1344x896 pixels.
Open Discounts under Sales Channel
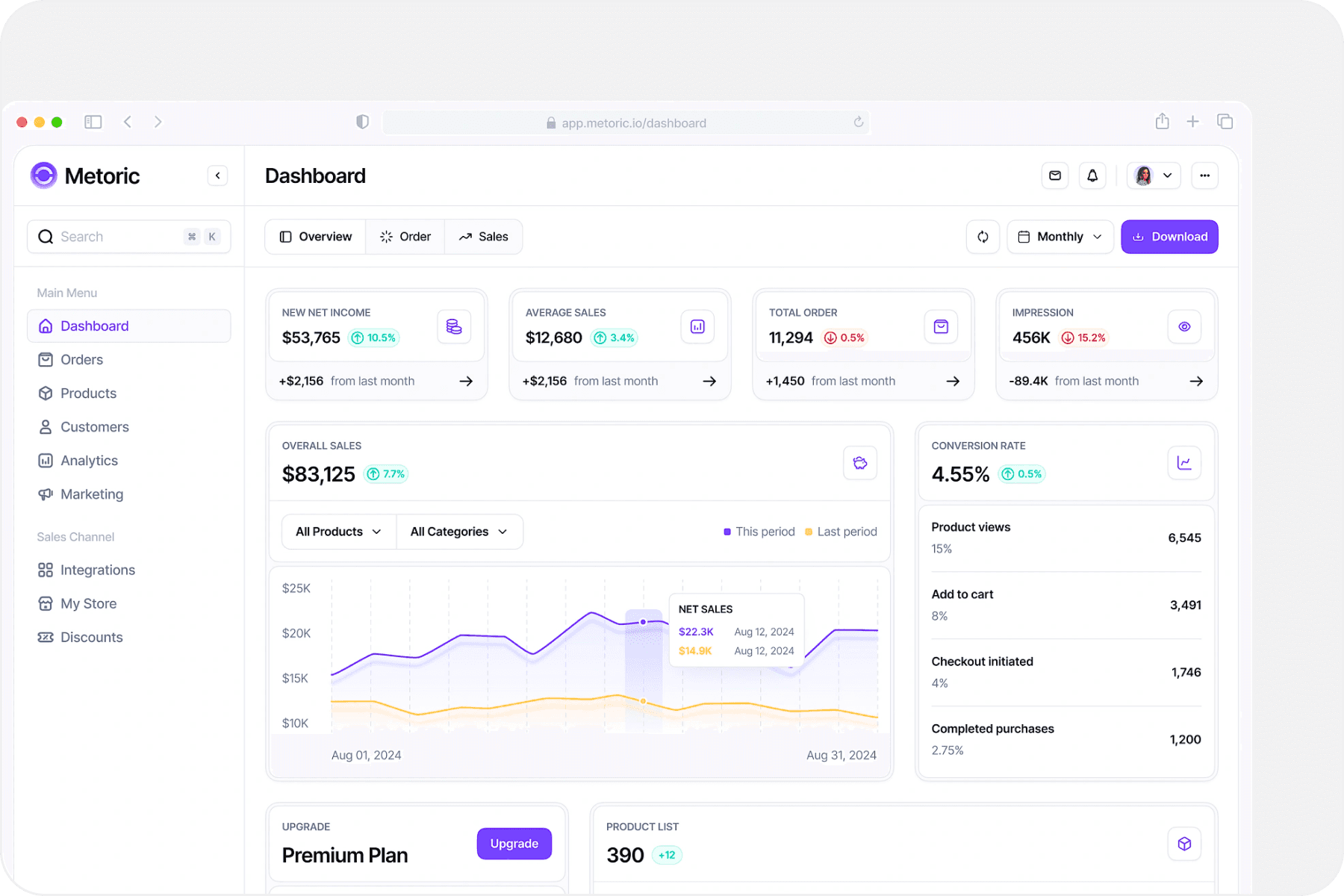pos(129,638)
